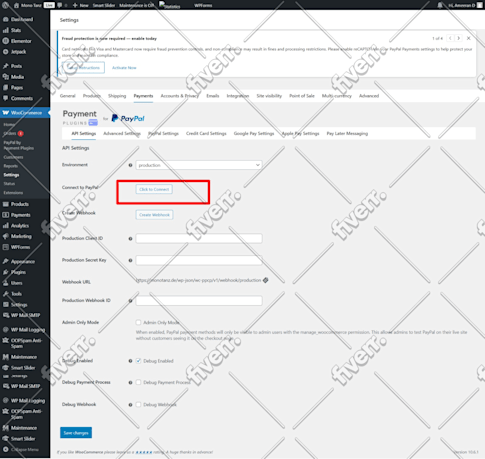Open the Marketing megaphone icon

(x=6, y=236)
